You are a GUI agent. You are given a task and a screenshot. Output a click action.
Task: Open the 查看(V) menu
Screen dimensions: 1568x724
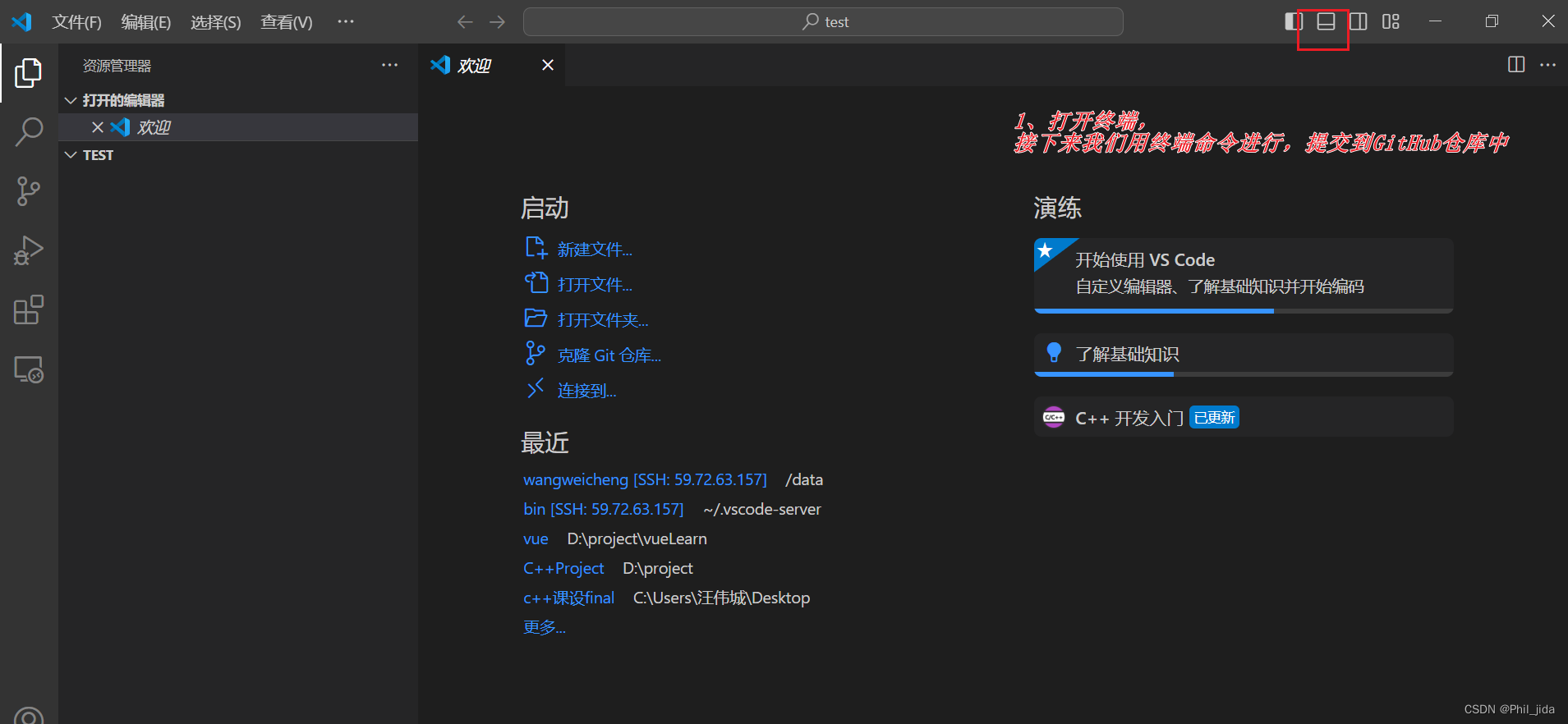point(287,22)
